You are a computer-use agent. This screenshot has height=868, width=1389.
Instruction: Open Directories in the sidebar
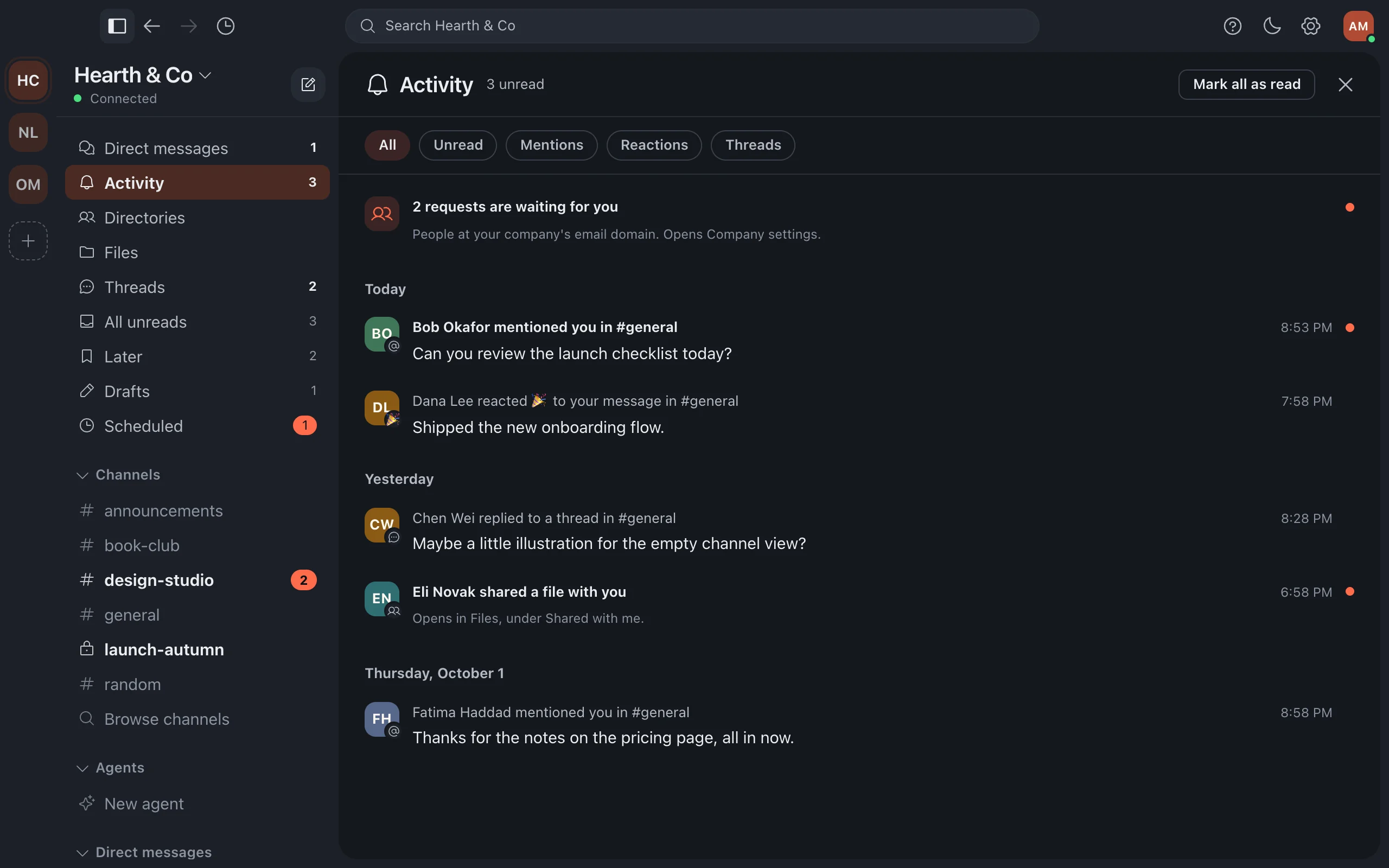(197, 218)
